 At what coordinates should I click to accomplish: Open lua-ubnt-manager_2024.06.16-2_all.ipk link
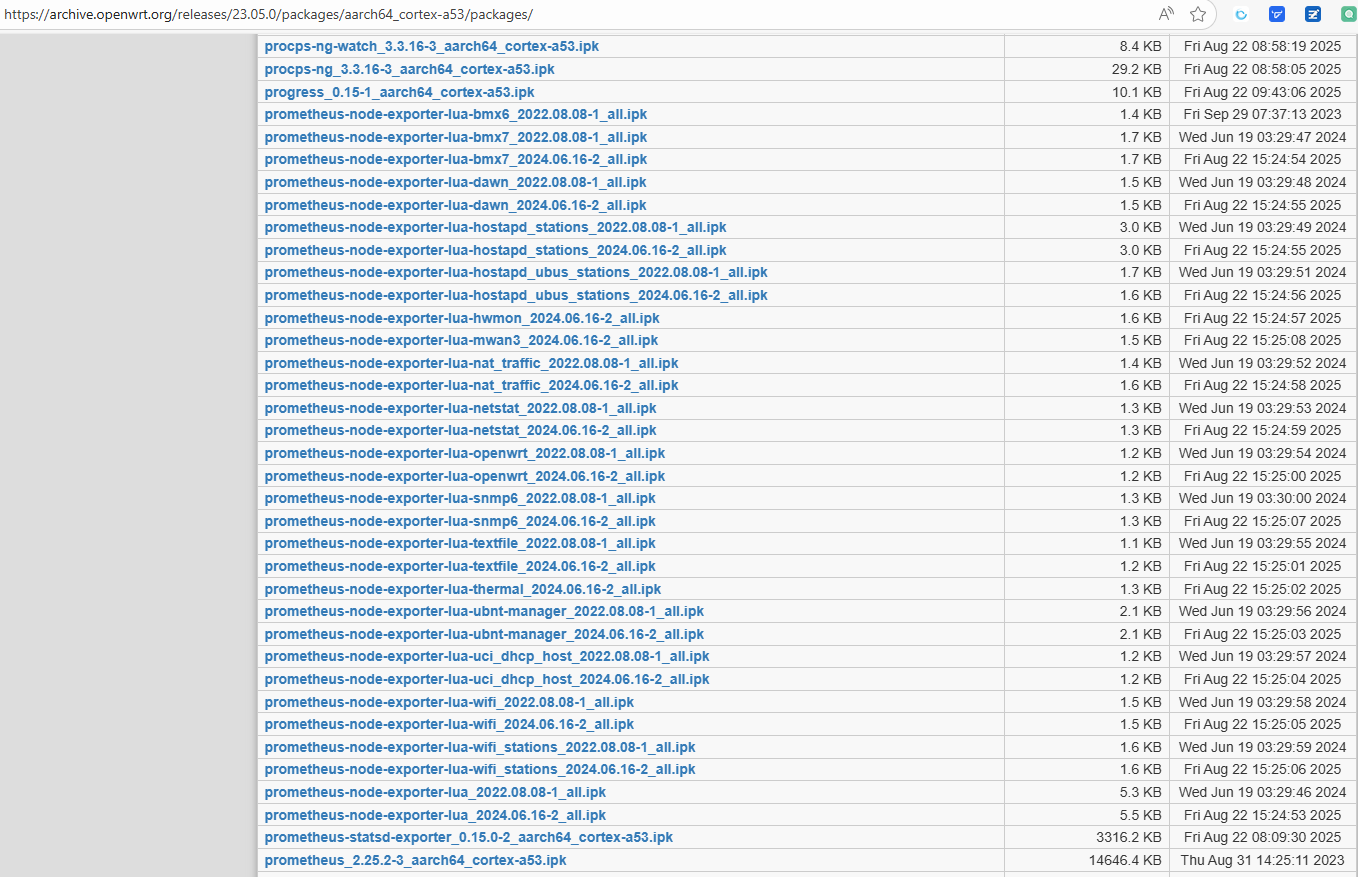[484, 634]
